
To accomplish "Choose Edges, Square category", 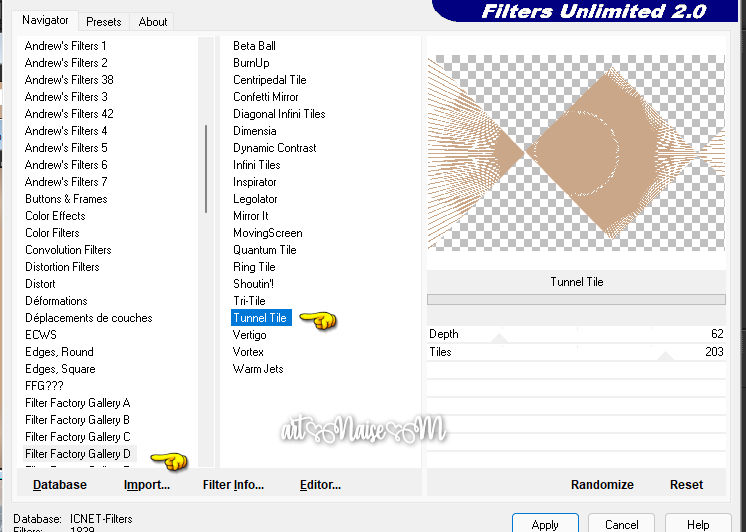I will tap(60, 369).
